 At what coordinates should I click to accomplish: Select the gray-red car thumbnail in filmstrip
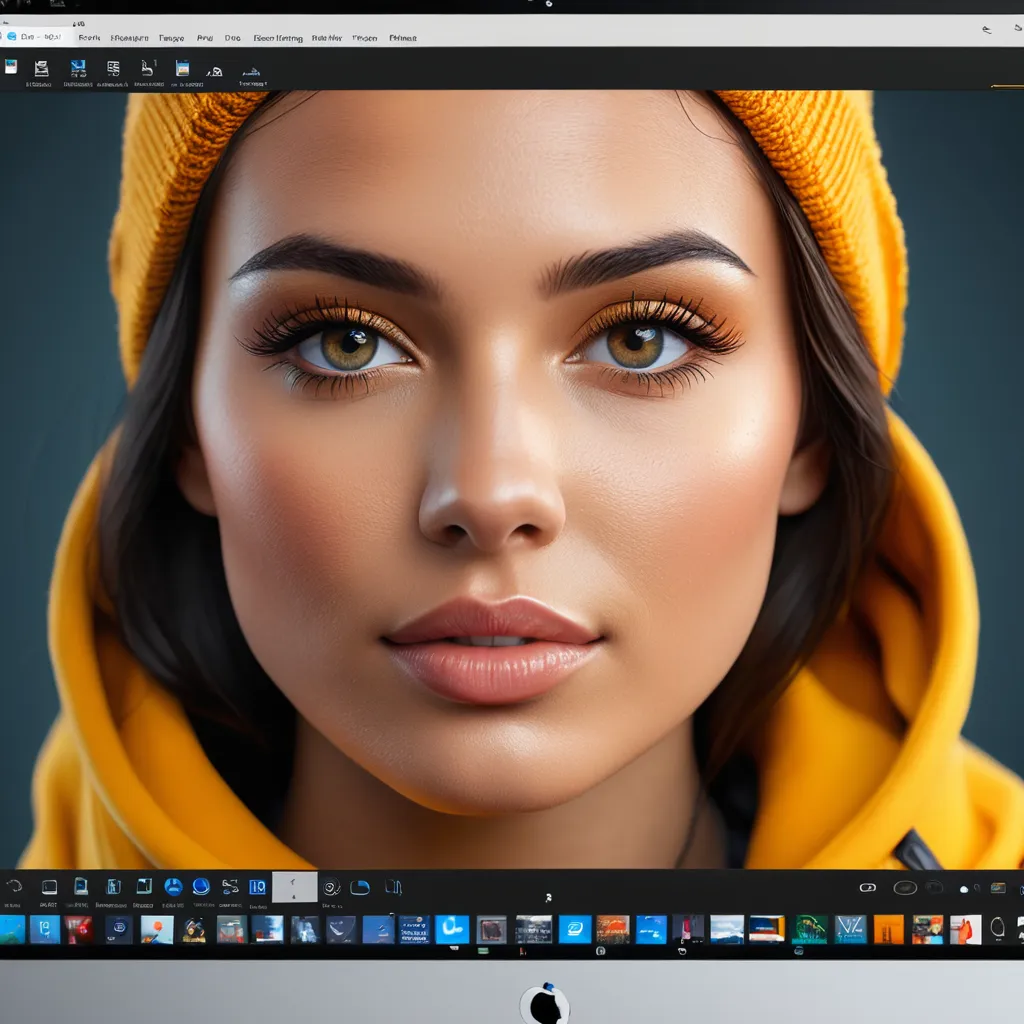click(232, 929)
